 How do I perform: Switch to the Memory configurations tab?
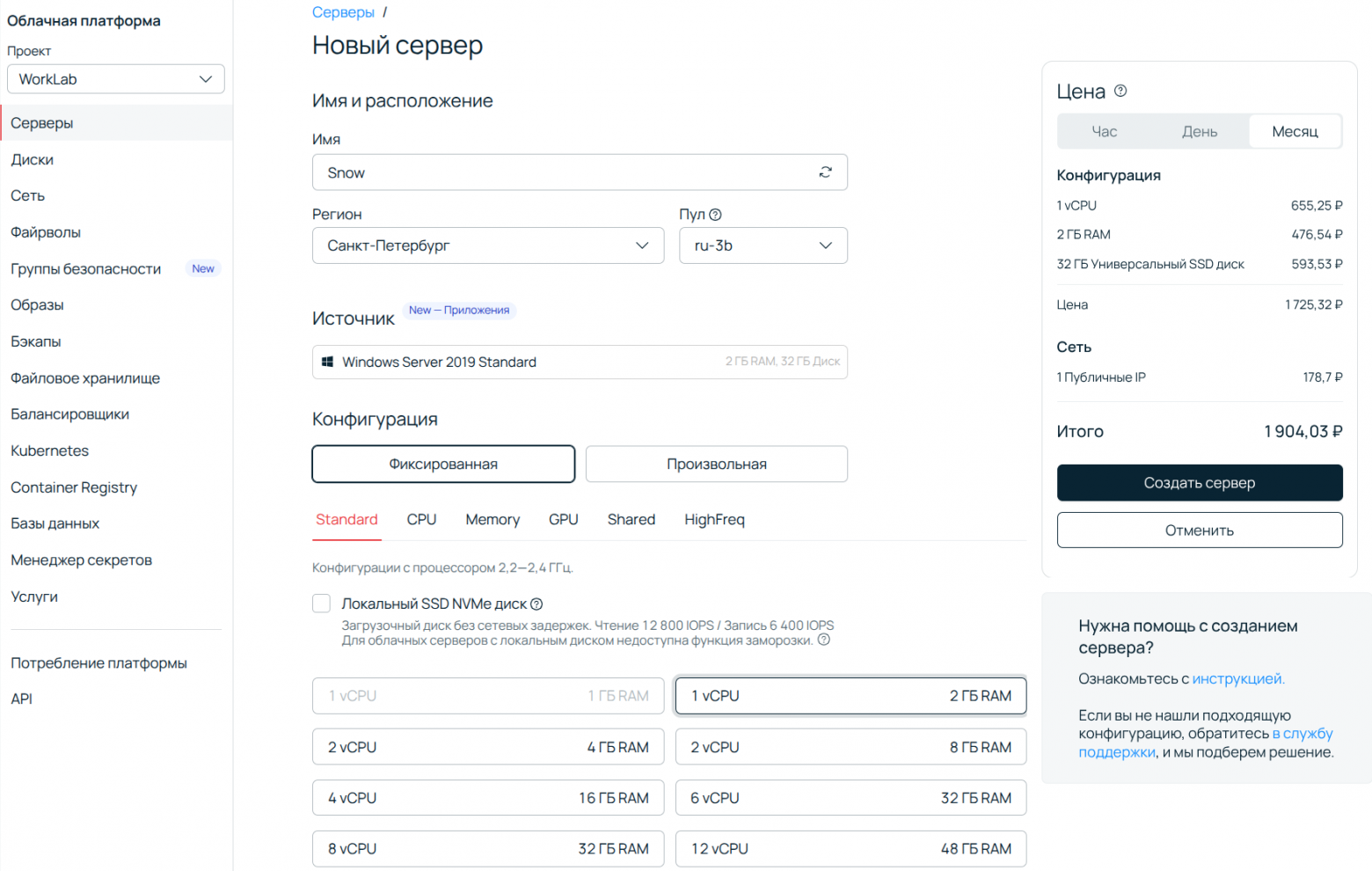click(493, 520)
